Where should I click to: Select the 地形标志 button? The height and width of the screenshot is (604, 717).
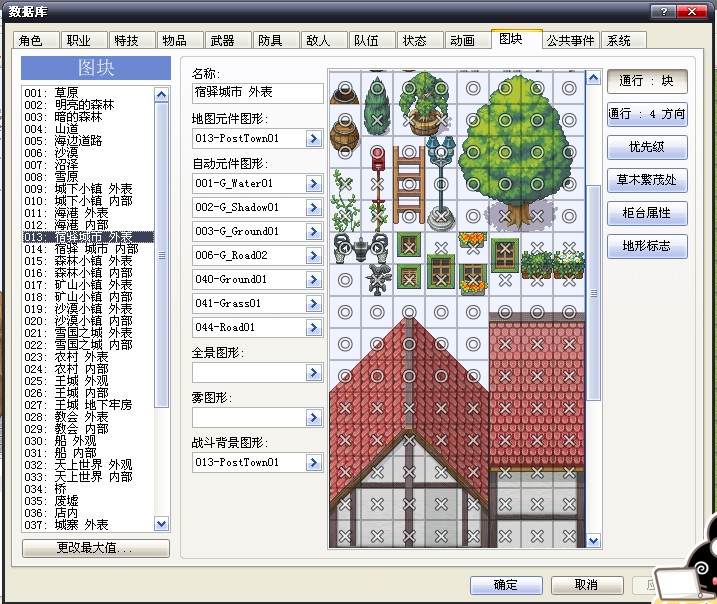pyautogui.click(x=647, y=246)
